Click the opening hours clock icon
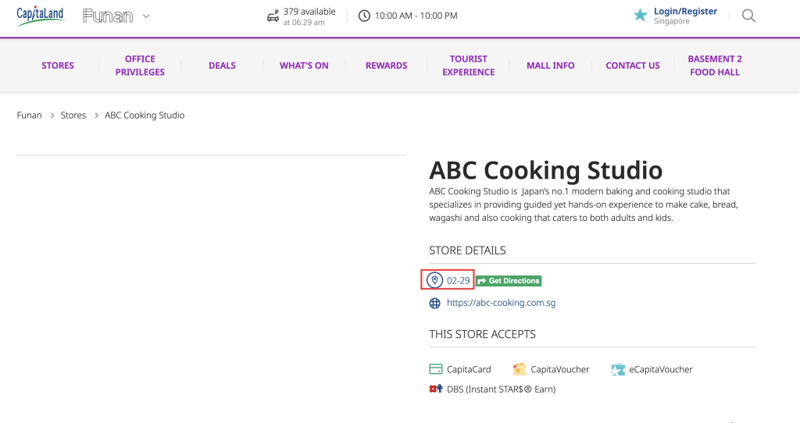This screenshot has height=423, width=800. [364, 16]
